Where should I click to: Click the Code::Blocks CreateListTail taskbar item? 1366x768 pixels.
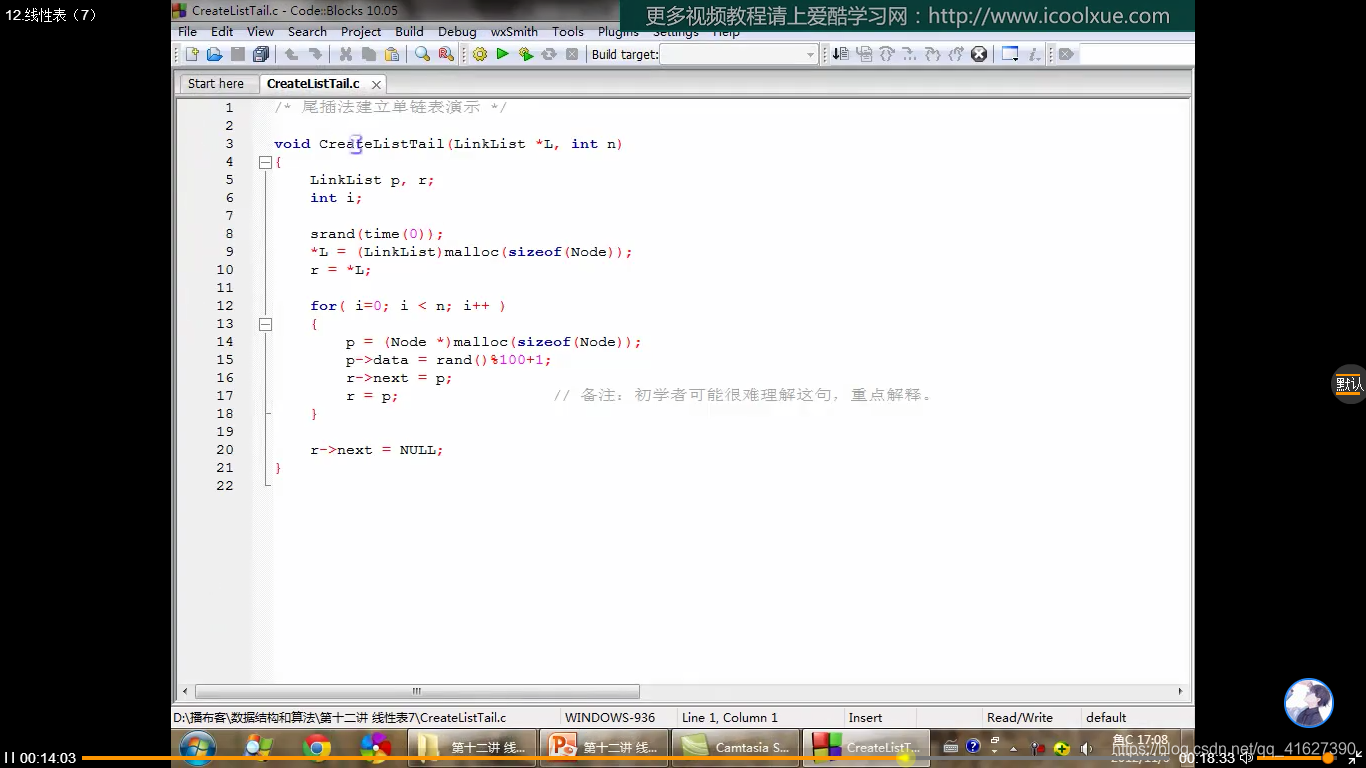click(866, 746)
